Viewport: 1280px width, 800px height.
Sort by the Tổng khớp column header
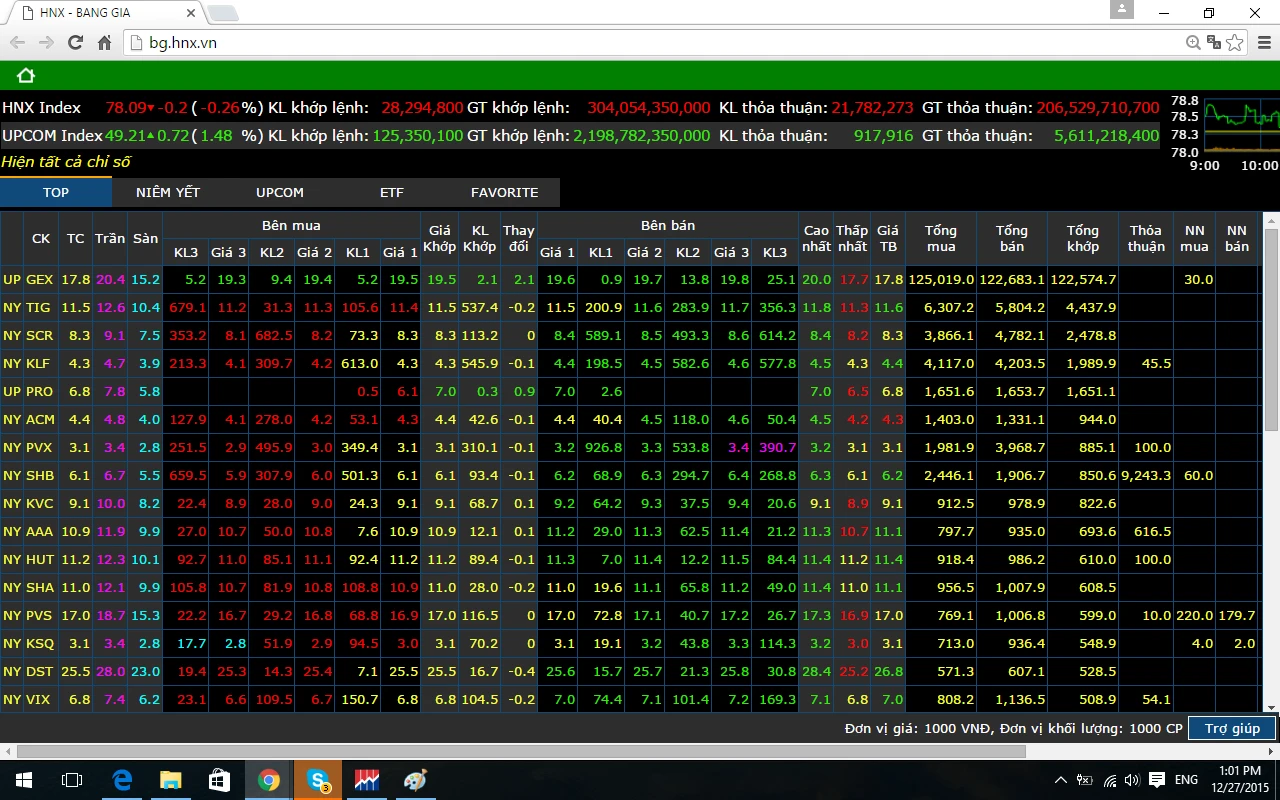tap(1082, 238)
